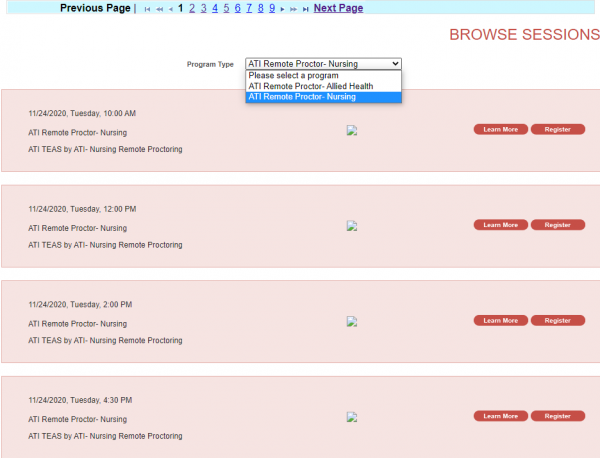This screenshot has width=600, height=458.
Task: Open the Program Type dropdown
Action: point(323,63)
